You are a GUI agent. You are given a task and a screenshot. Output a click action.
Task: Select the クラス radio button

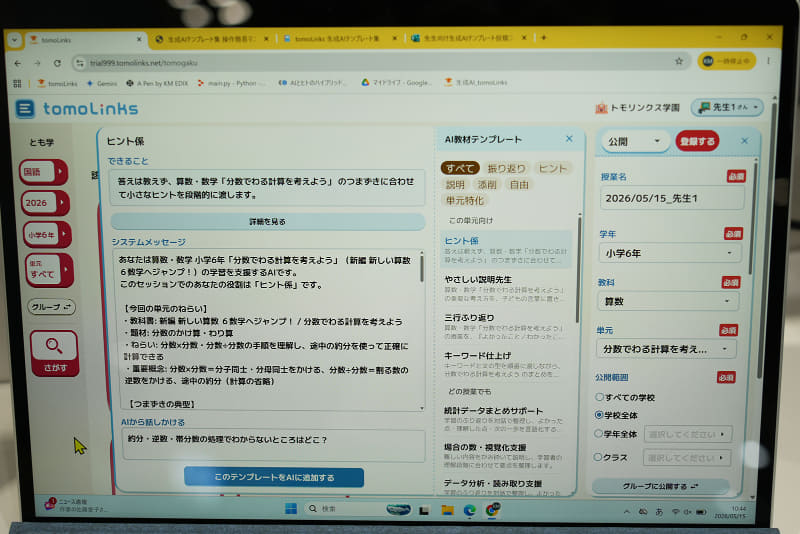tap(597, 457)
